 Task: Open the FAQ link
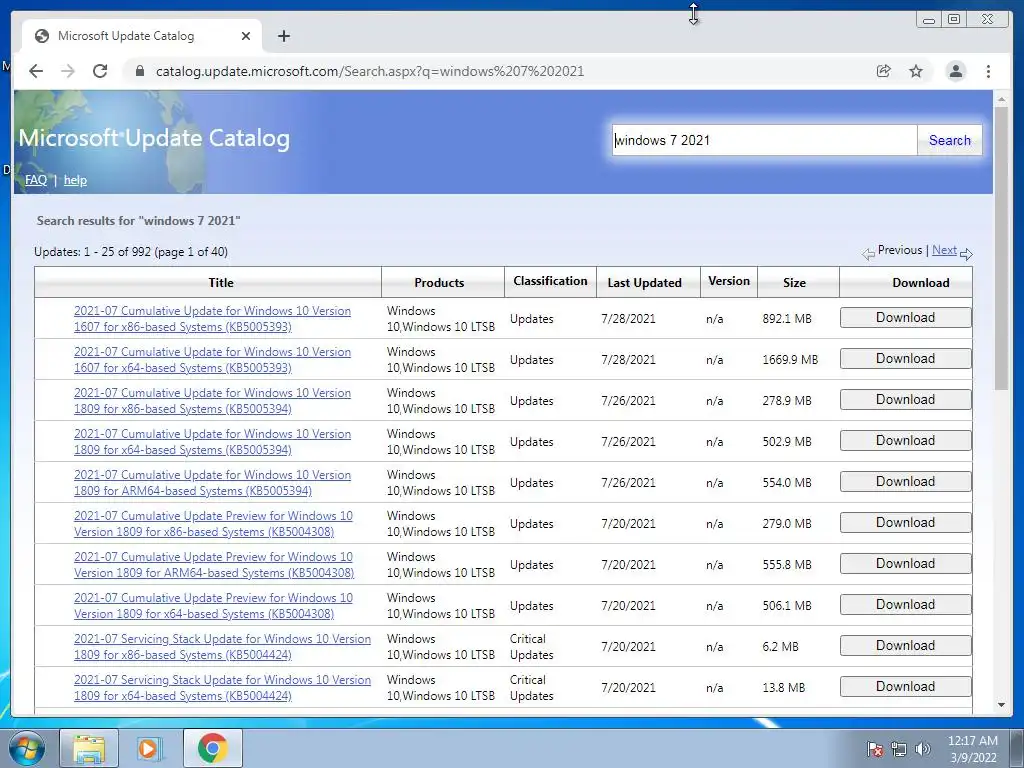pyautogui.click(x=36, y=180)
